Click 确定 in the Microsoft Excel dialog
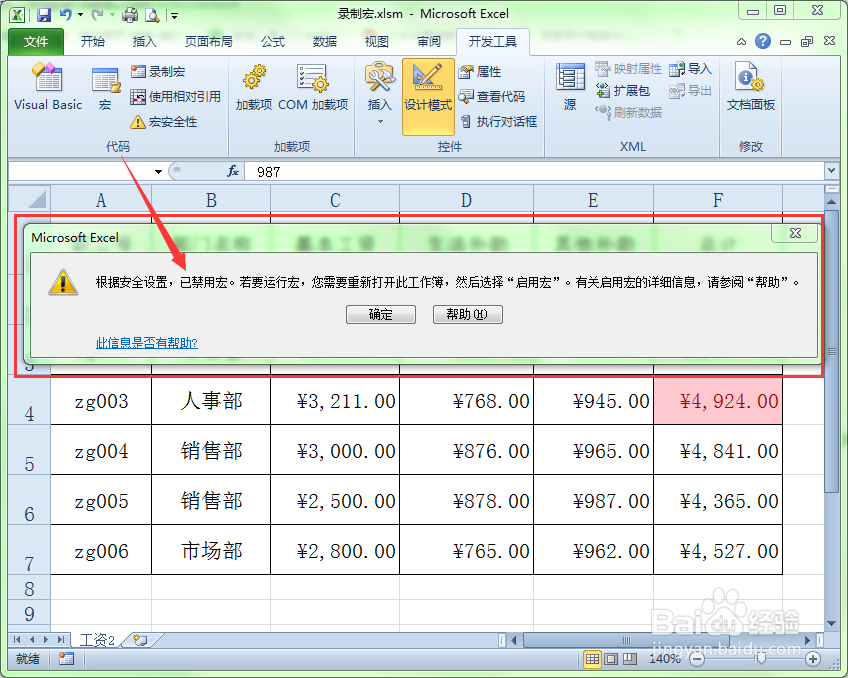This screenshot has height=678, width=848. pos(381,314)
